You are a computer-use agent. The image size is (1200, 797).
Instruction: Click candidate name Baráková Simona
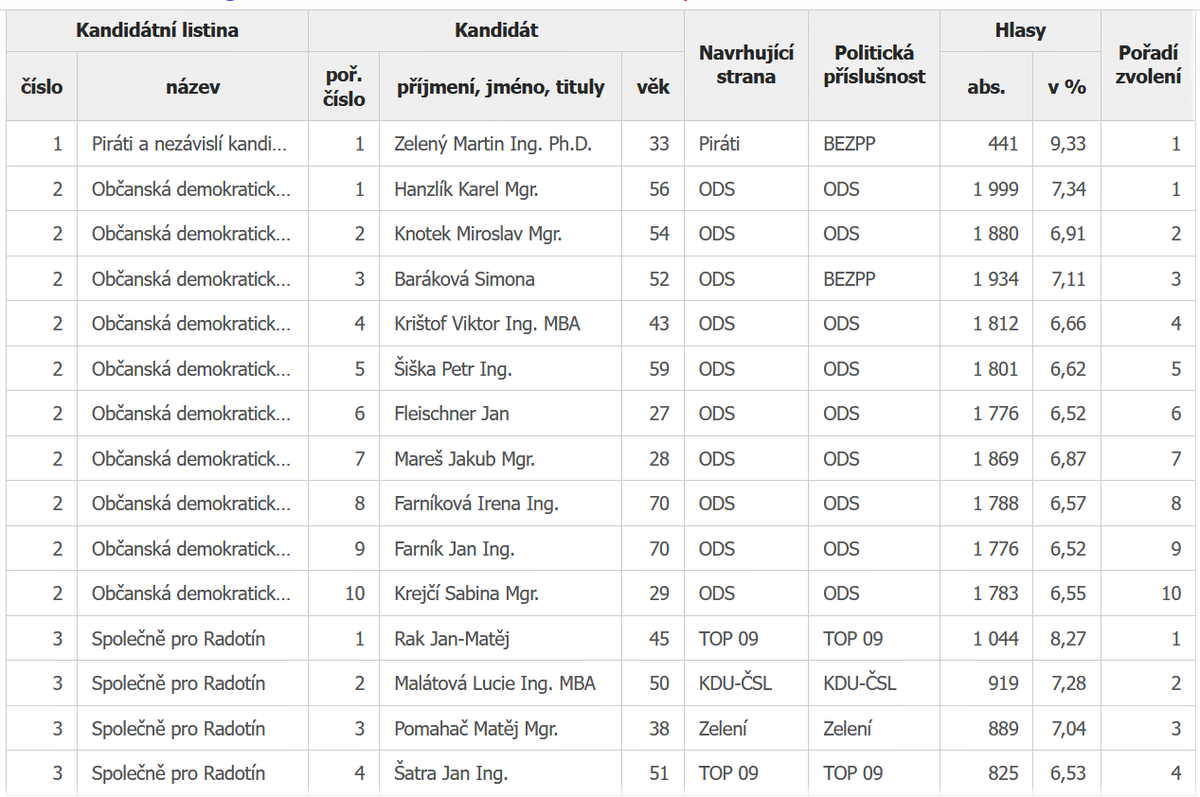click(x=464, y=279)
